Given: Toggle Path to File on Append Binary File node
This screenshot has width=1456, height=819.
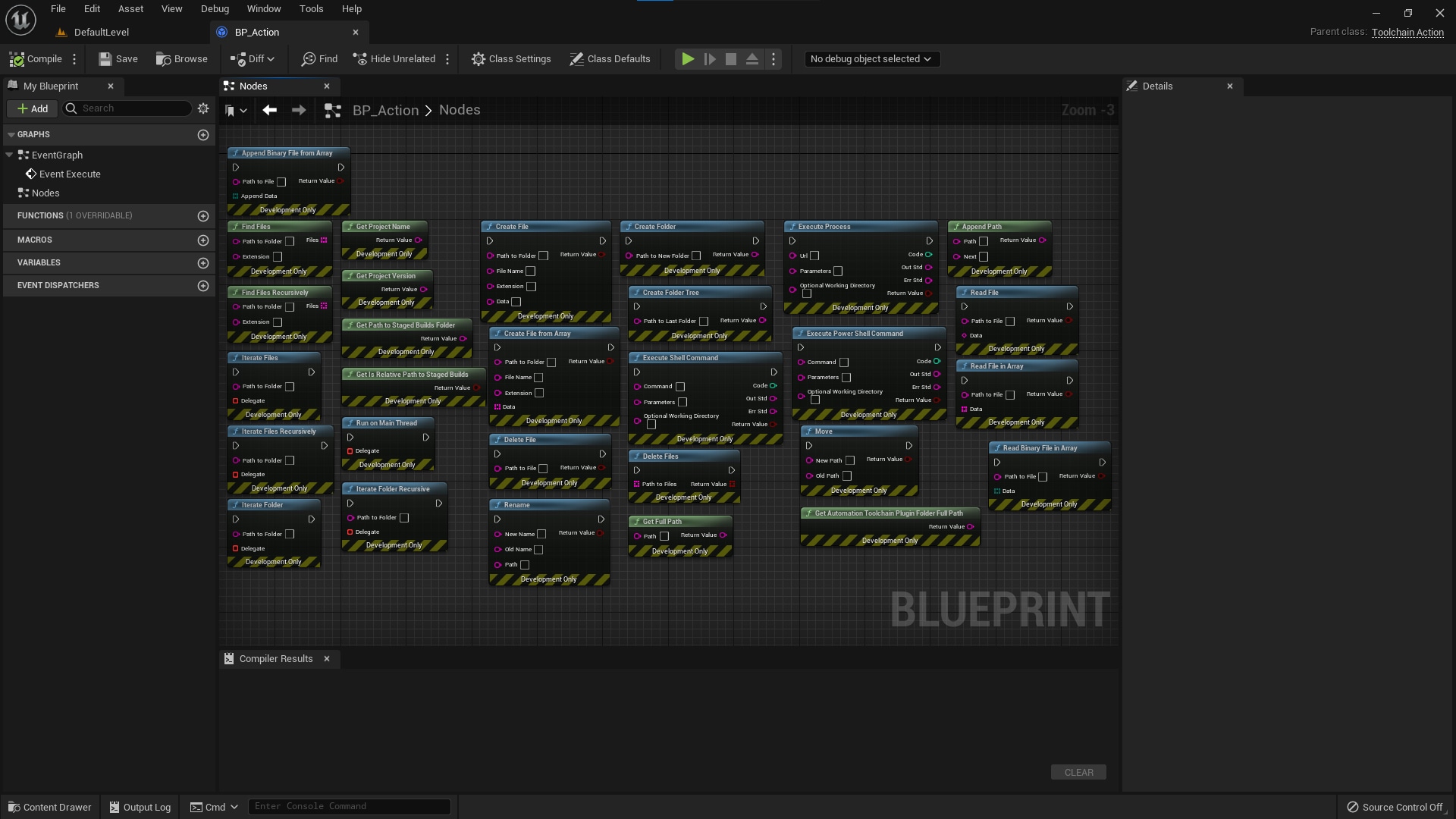Looking at the screenshot, I should (x=281, y=182).
